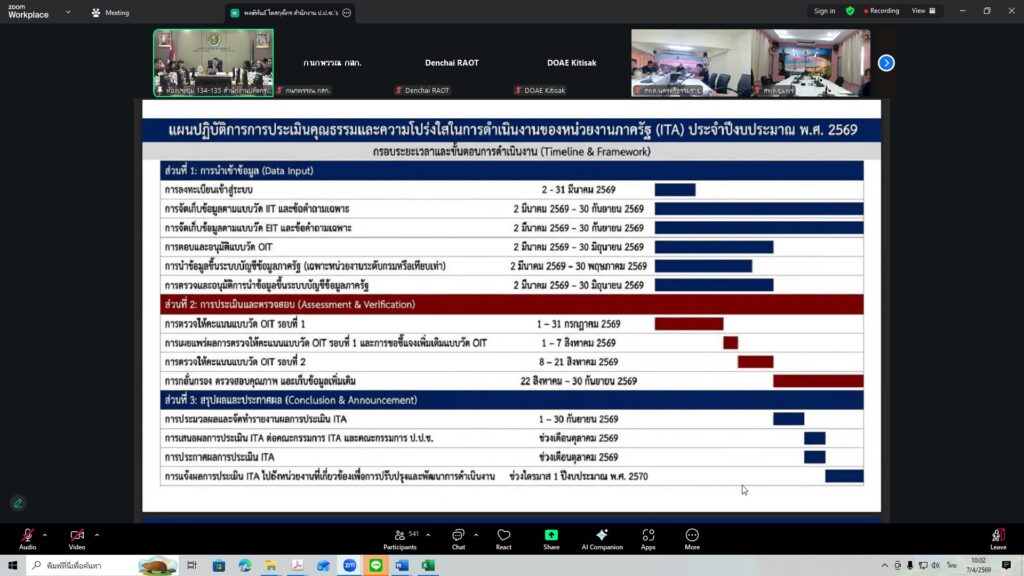
Task: Open the React emoji menu
Action: click(x=504, y=538)
